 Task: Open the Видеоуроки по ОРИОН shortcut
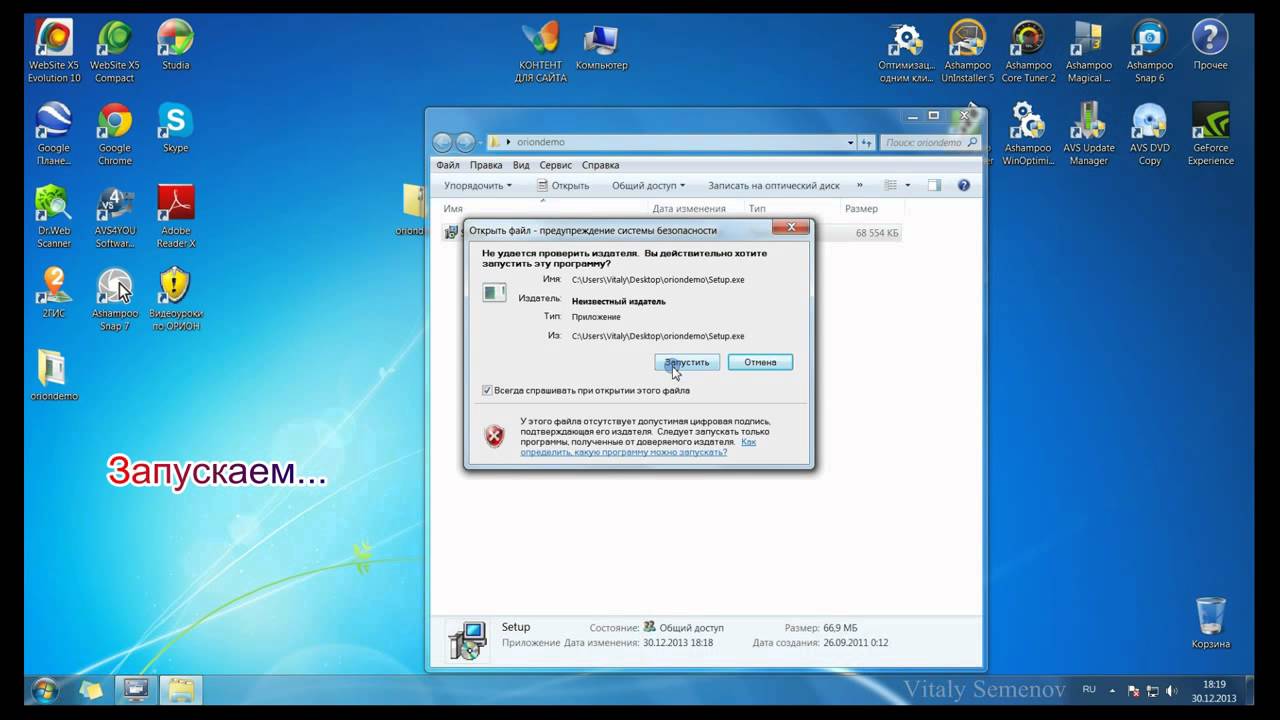point(175,299)
